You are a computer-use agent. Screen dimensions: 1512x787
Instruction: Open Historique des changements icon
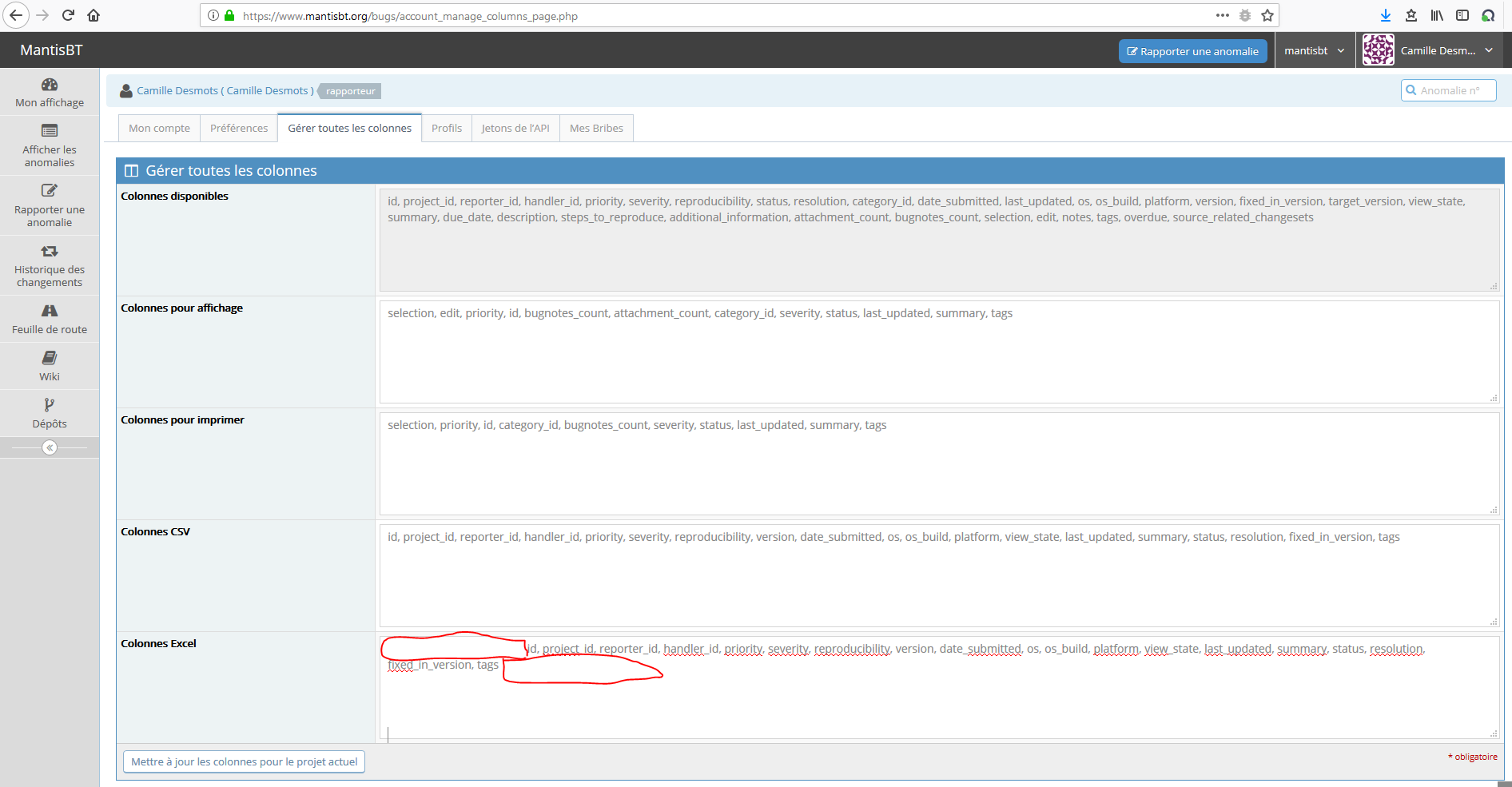pyautogui.click(x=50, y=251)
